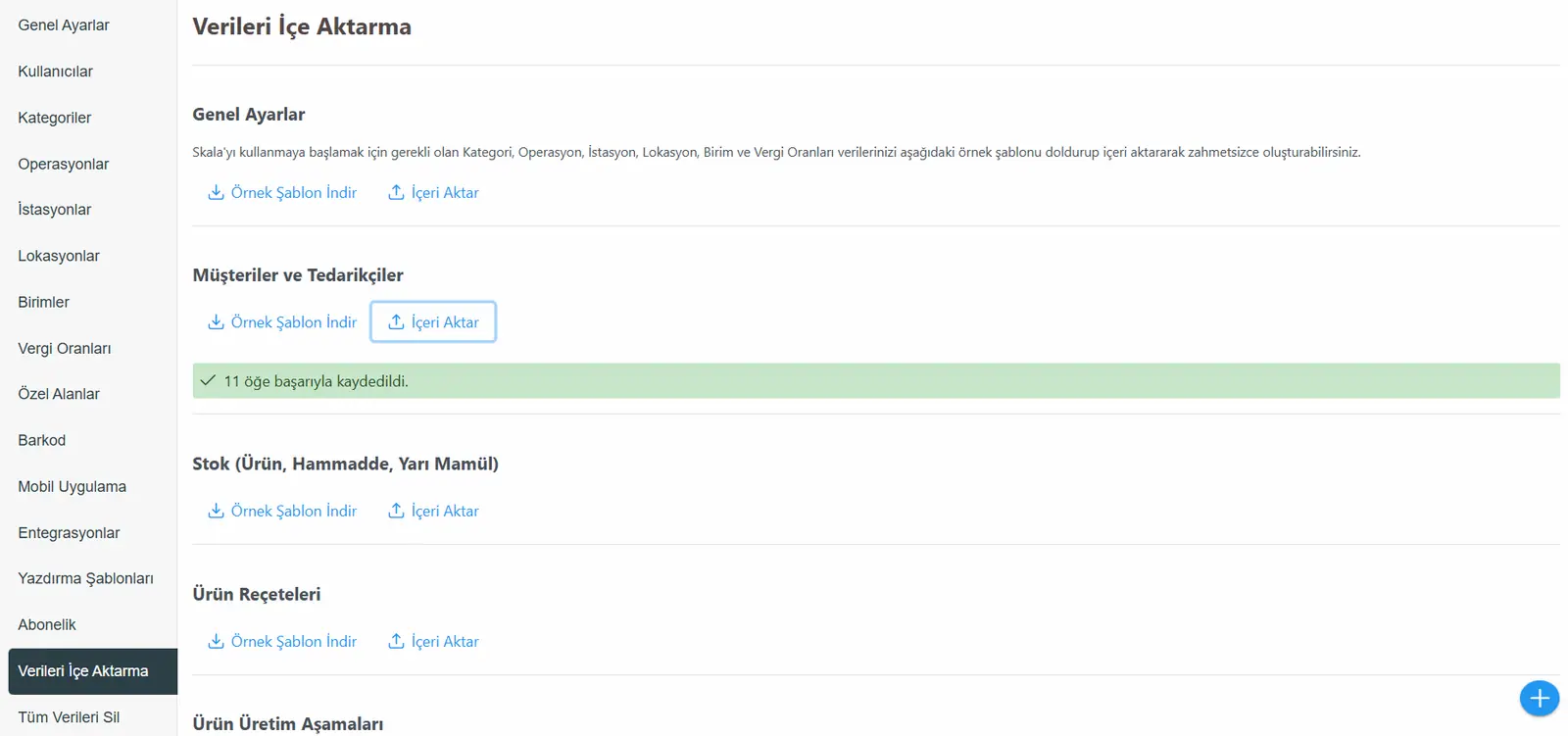The width and height of the screenshot is (1568, 736).
Task: Click download icon under Stok section
Action: click(x=216, y=511)
